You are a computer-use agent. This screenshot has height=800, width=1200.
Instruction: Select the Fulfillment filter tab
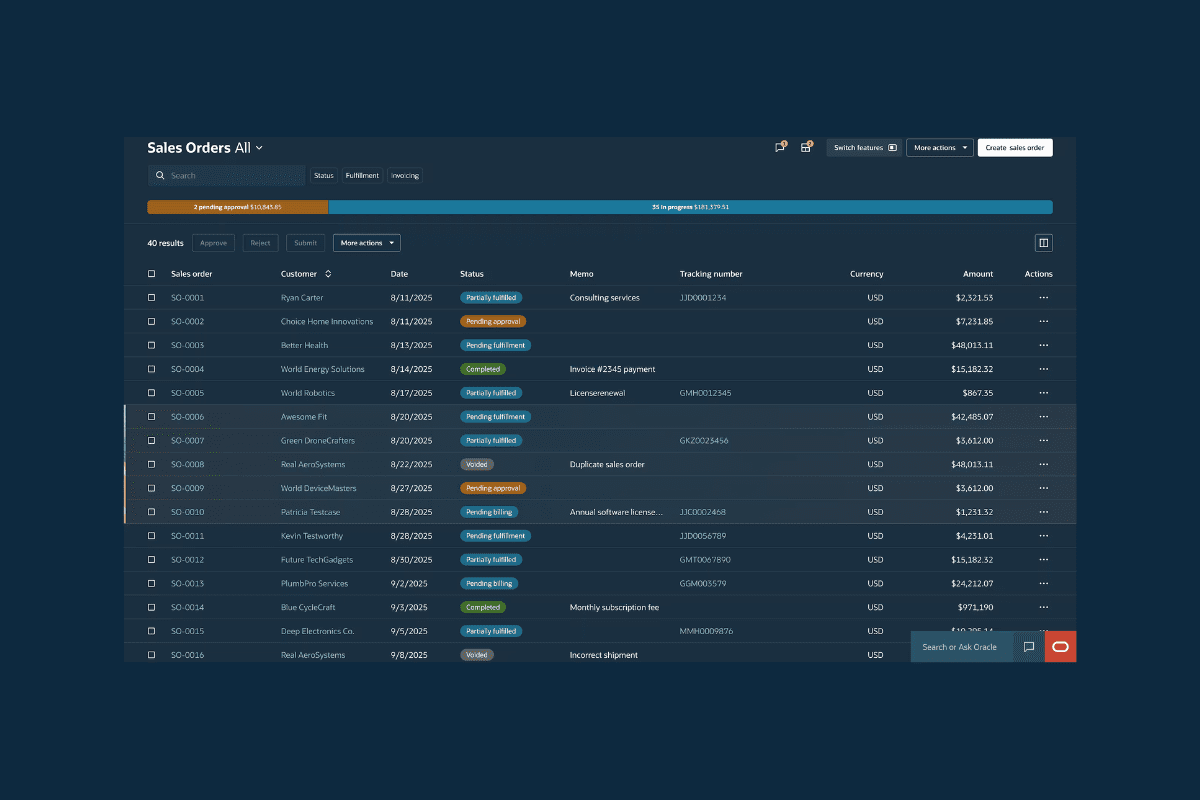coord(362,176)
